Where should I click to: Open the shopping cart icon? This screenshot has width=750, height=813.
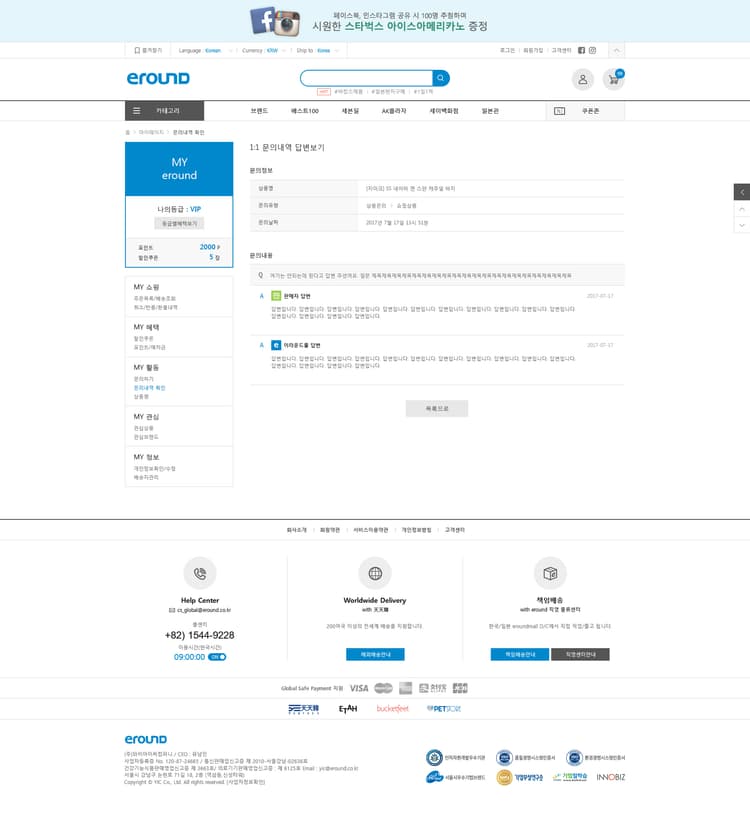click(614, 79)
